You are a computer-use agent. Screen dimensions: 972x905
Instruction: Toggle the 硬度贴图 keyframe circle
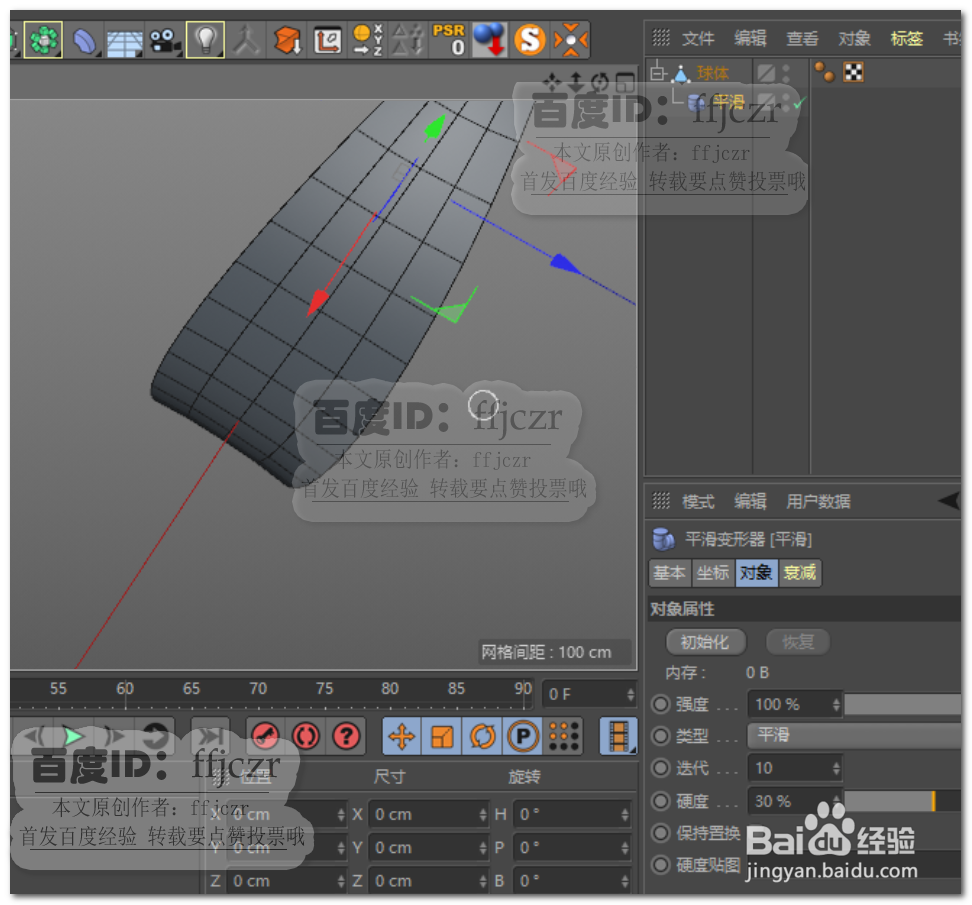tap(661, 864)
